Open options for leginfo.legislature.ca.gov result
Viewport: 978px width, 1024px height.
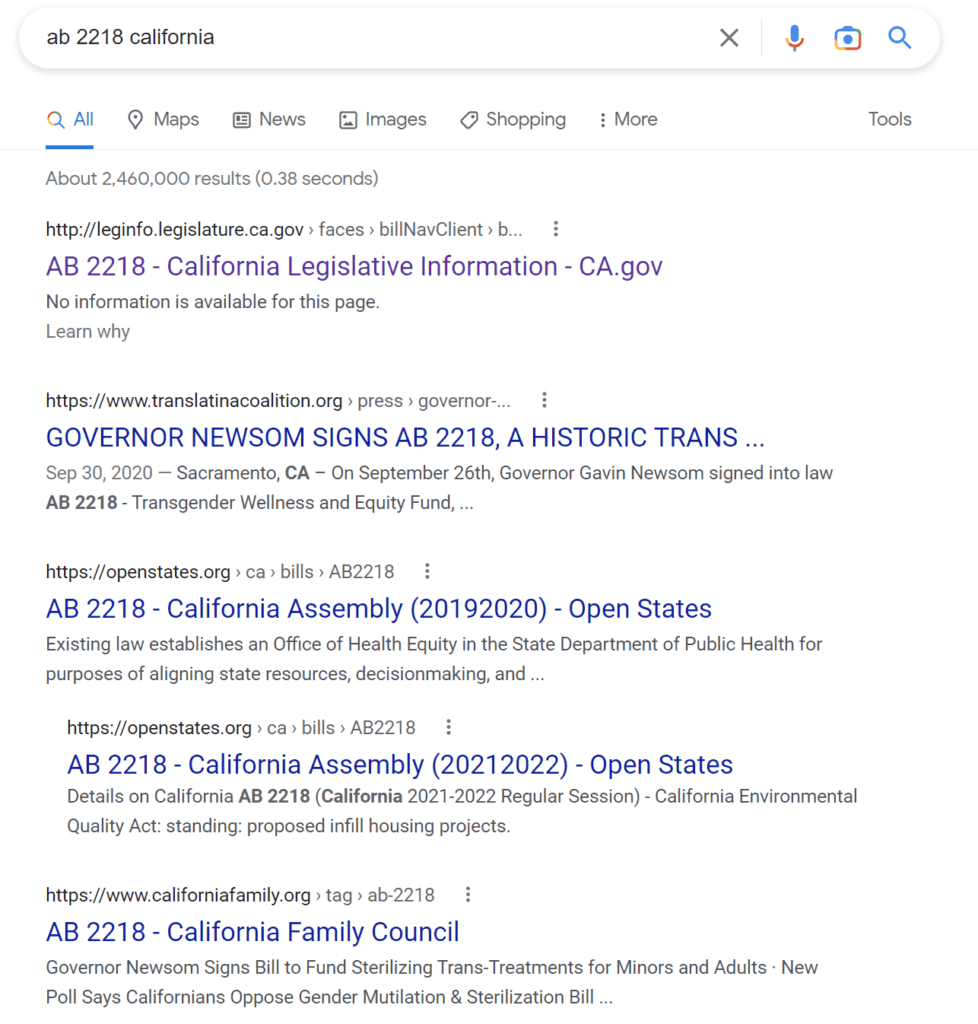pos(556,229)
